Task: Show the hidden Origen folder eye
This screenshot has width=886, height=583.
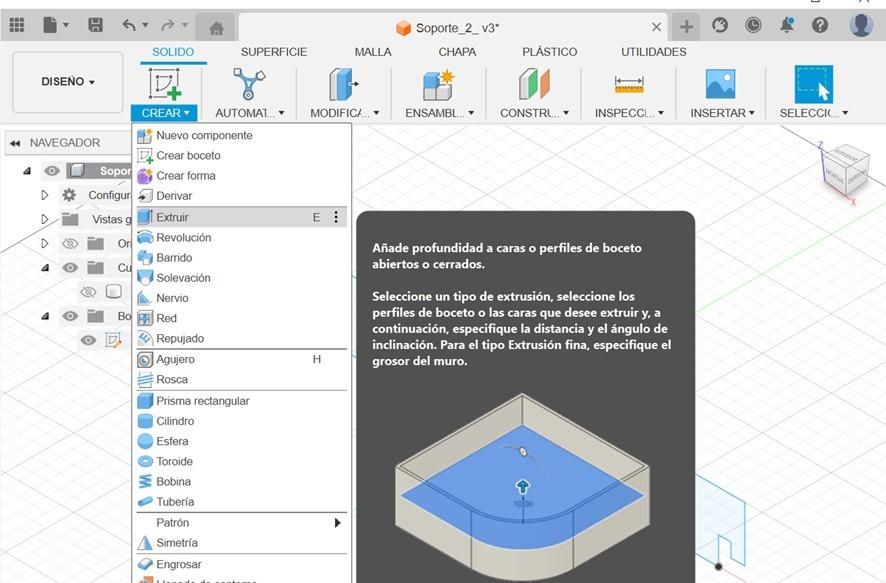Action: (70, 243)
